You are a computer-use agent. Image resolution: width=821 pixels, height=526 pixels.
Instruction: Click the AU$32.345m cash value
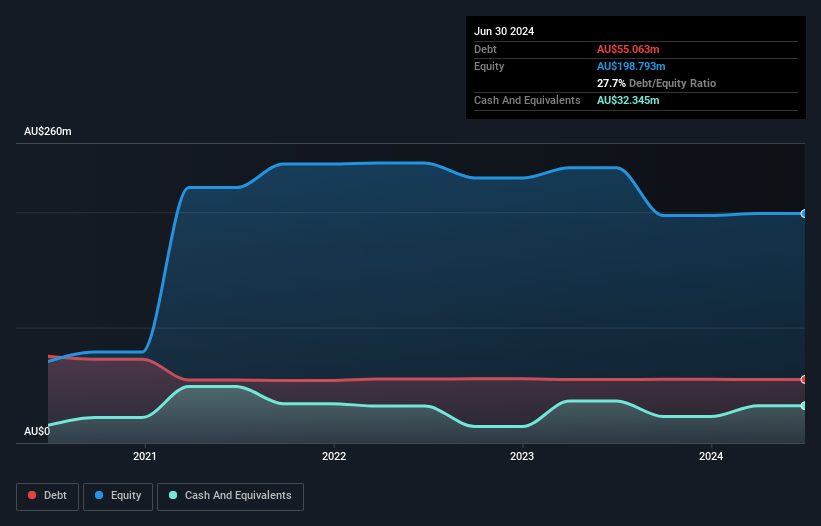pyautogui.click(x=628, y=100)
